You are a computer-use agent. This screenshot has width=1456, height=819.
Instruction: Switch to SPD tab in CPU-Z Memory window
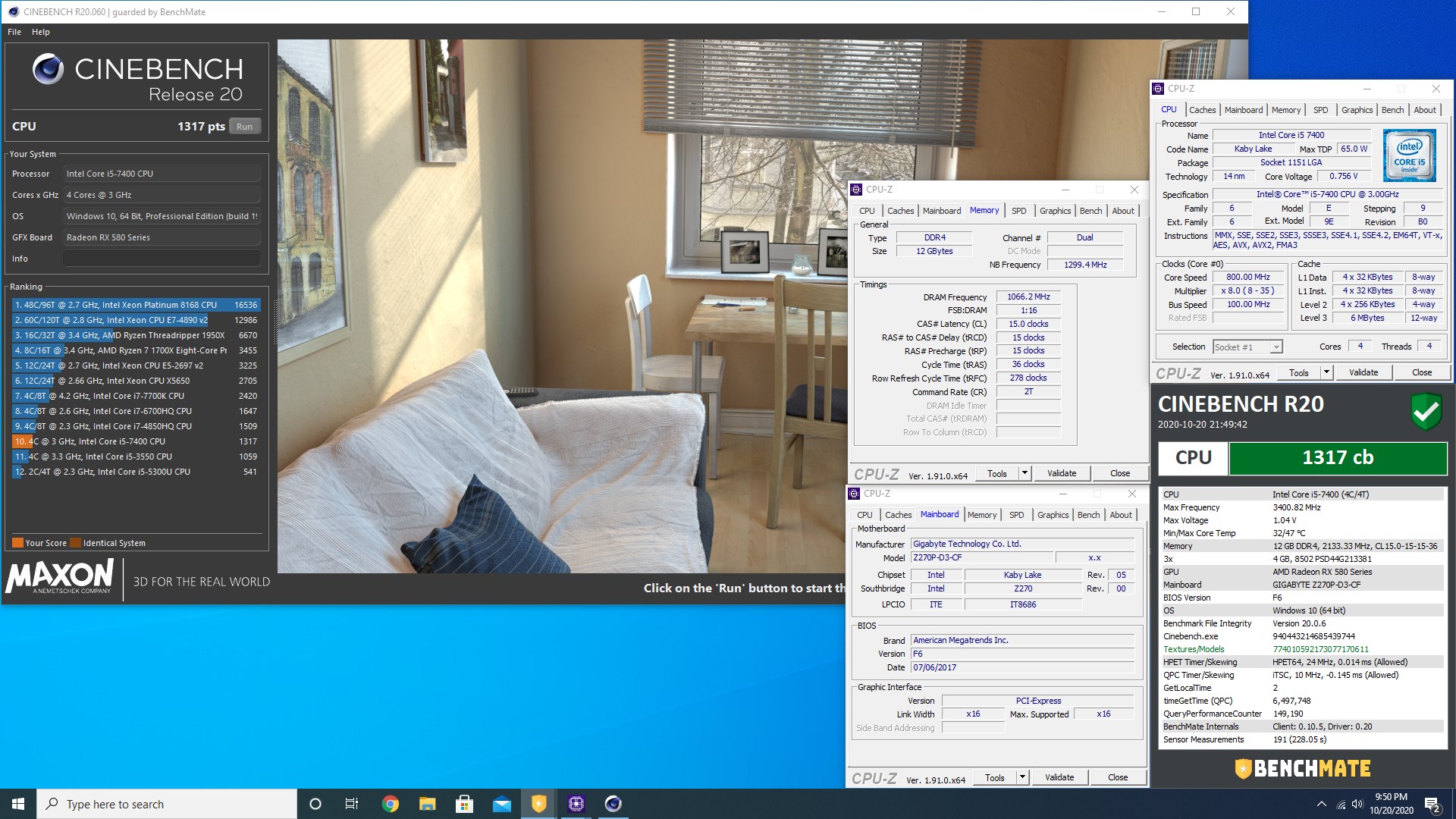point(1018,211)
